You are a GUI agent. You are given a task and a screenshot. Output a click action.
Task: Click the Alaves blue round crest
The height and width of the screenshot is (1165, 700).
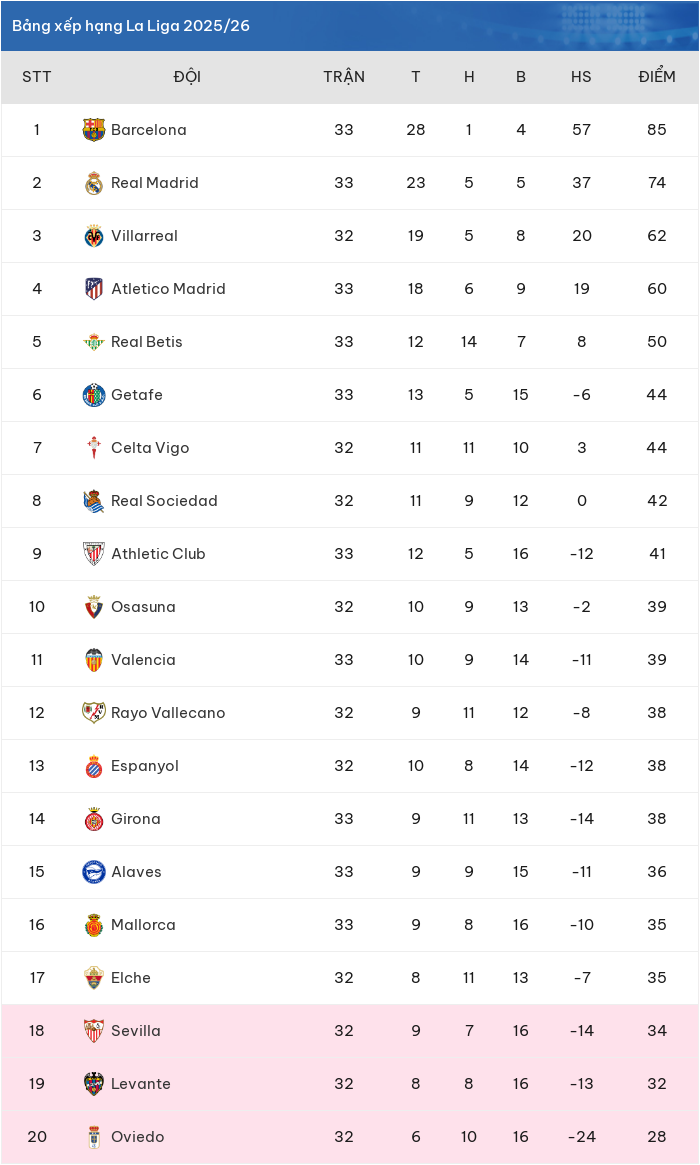94,872
